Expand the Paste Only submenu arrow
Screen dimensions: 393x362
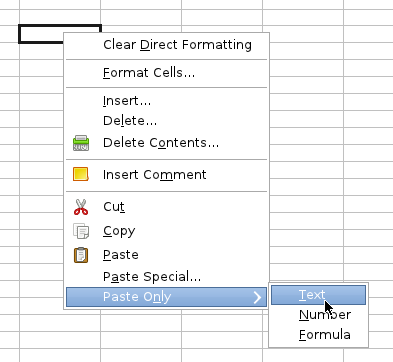(x=257, y=297)
